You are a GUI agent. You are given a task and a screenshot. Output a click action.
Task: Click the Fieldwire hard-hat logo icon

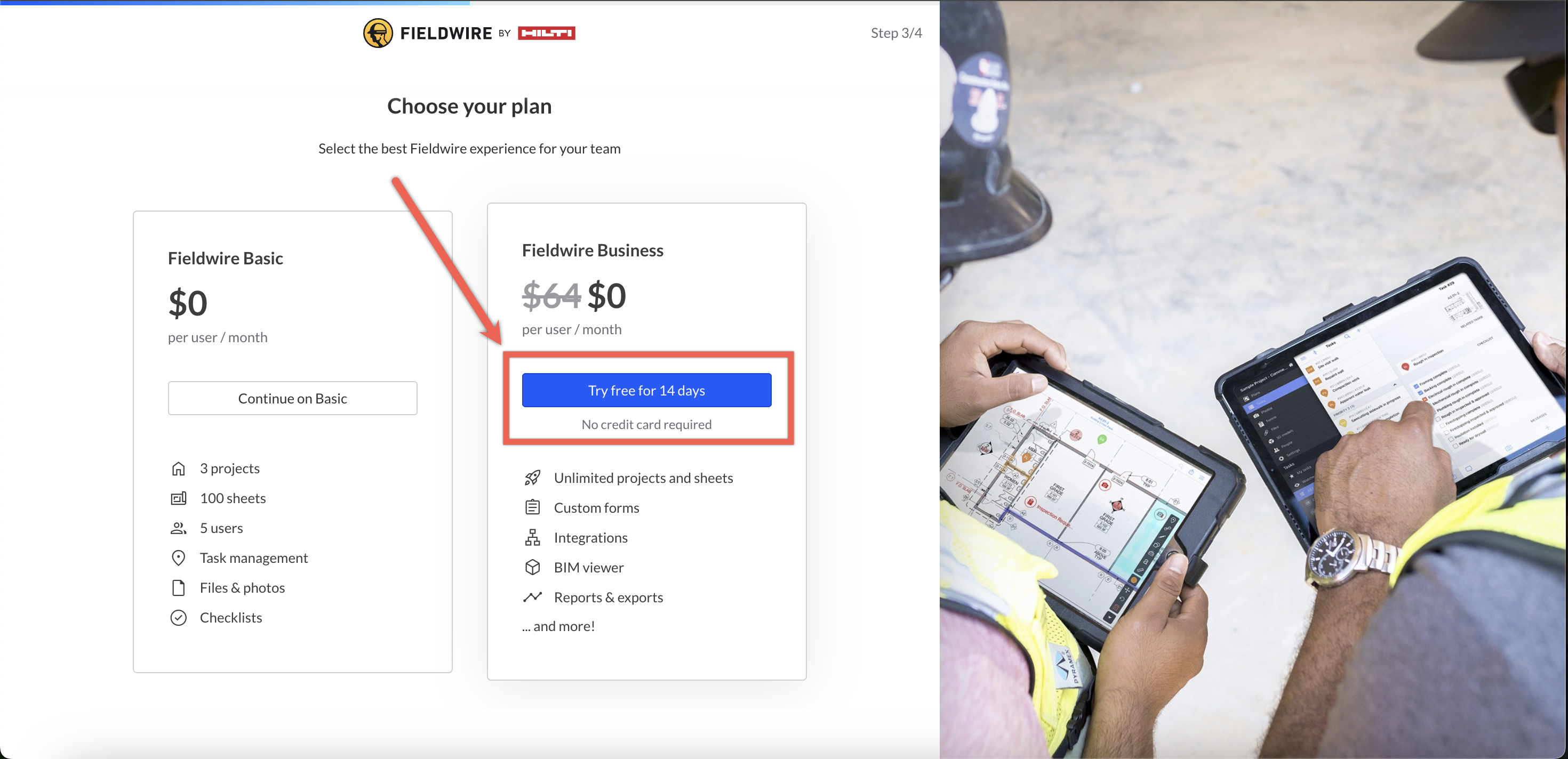(x=378, y=33)
